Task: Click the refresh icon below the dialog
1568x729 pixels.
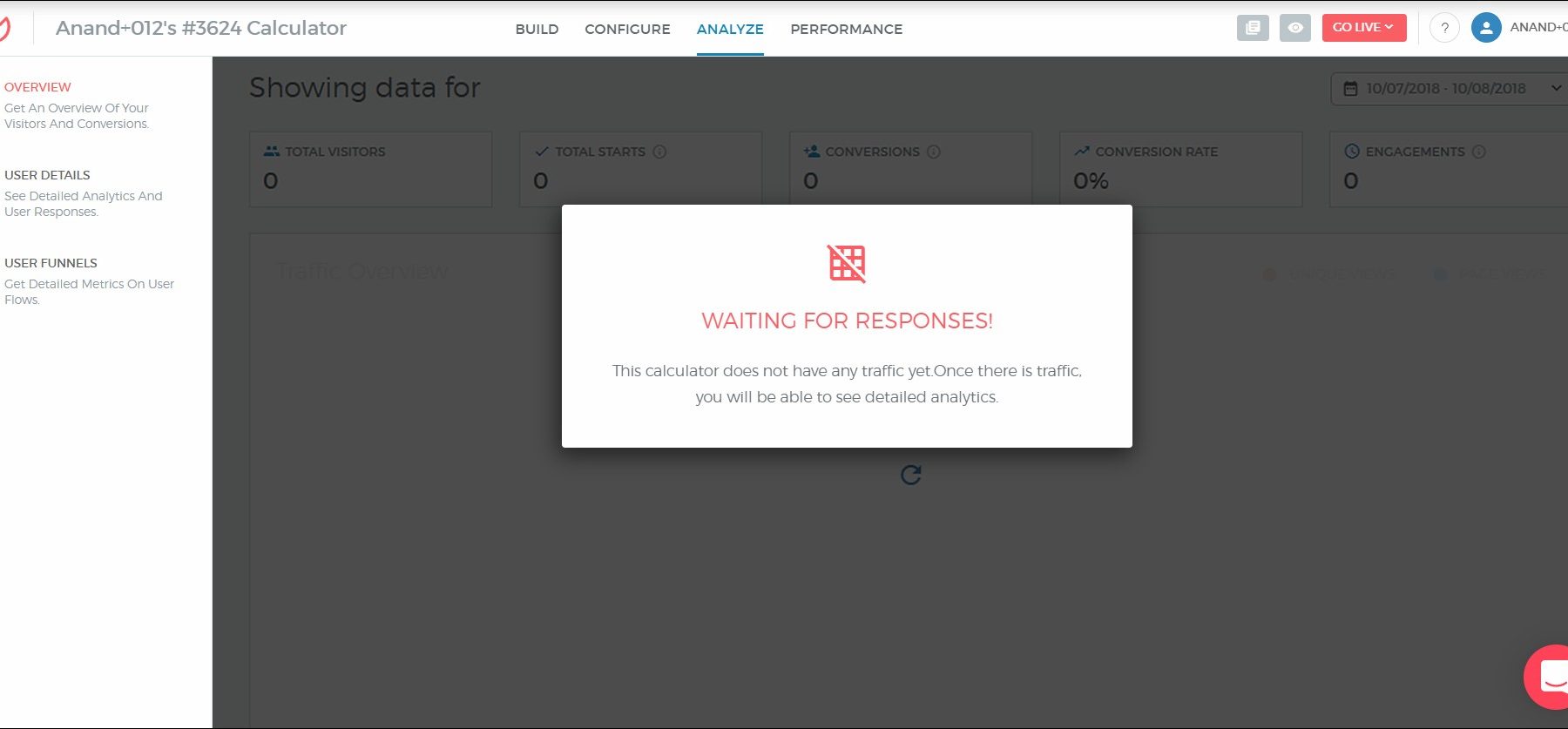Action: tap(910, 475)
